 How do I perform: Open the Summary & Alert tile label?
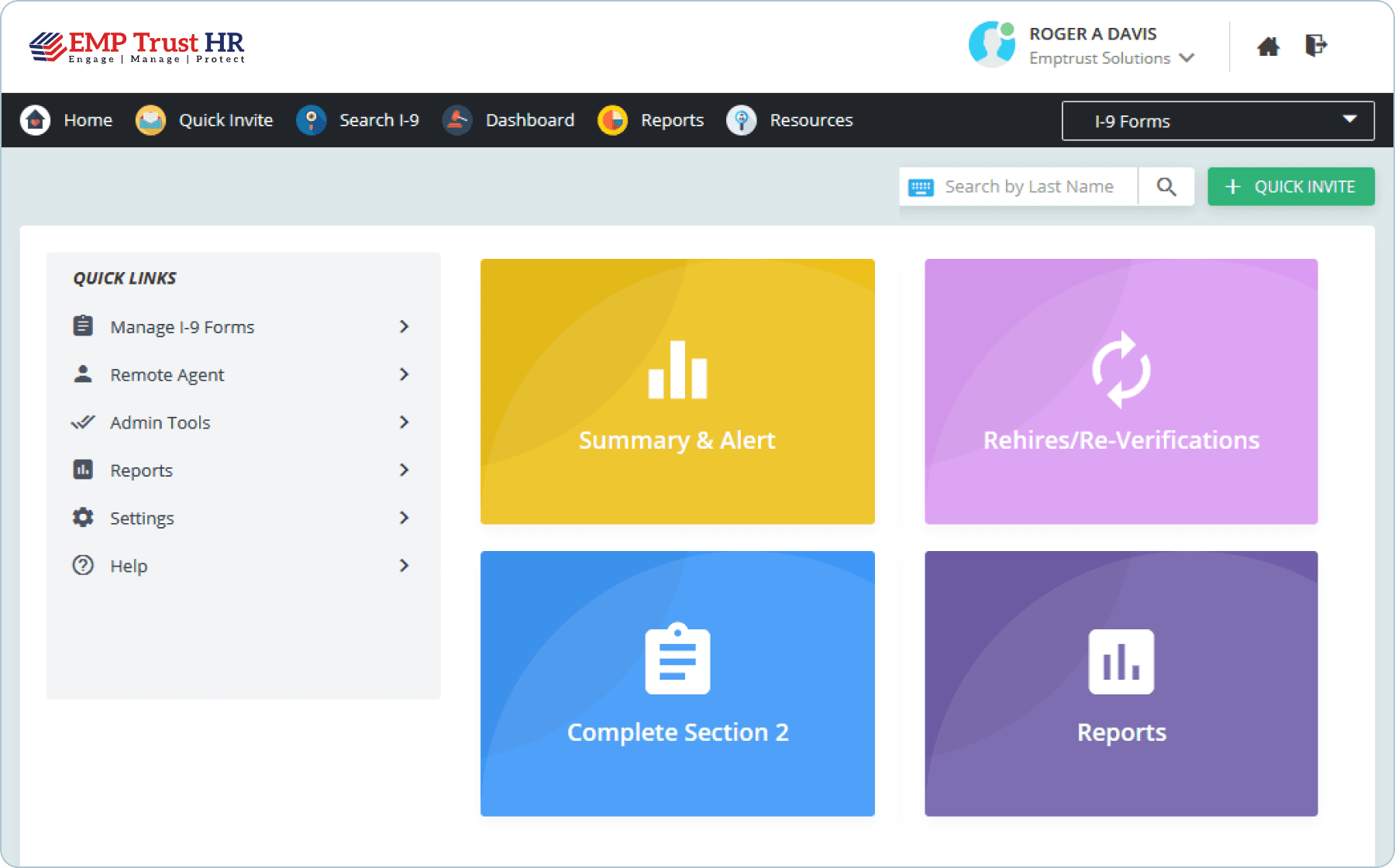point(677,440)
